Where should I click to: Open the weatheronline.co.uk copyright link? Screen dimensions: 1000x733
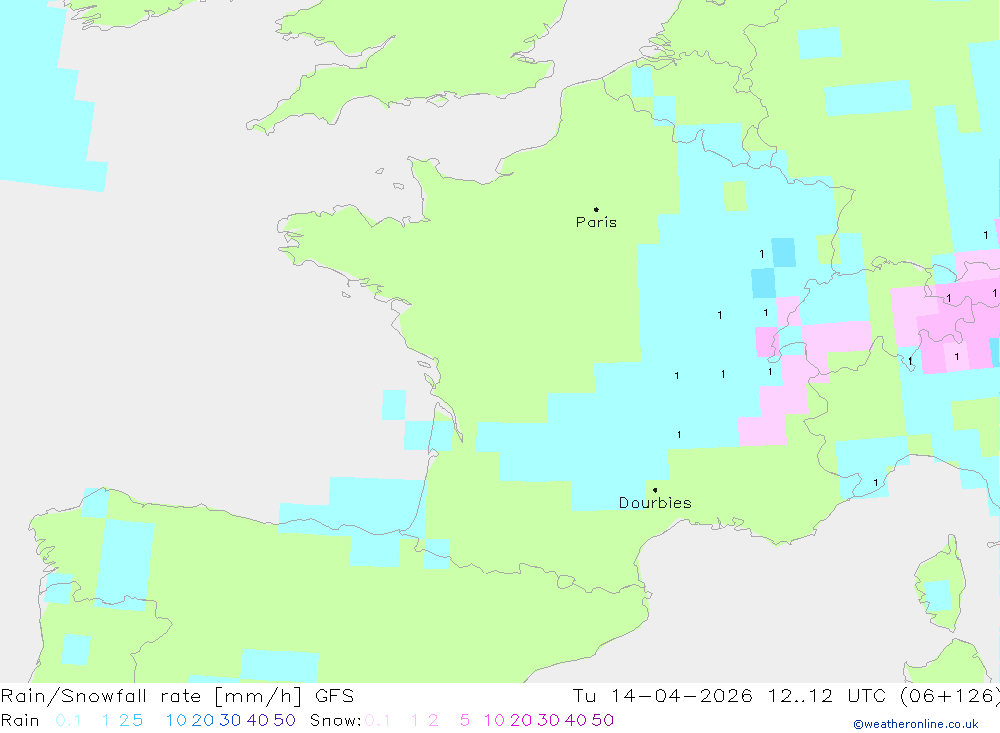click(x=916, y=724)
